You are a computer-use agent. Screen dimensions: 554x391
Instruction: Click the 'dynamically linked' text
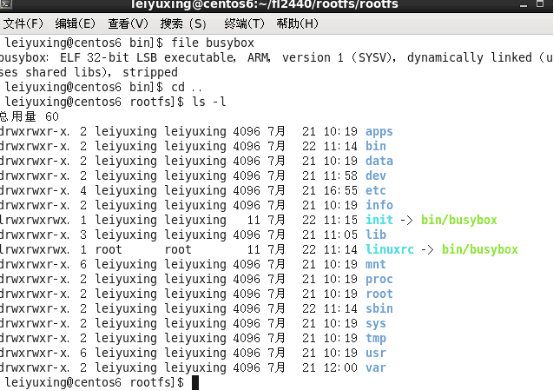pos(470,58)
